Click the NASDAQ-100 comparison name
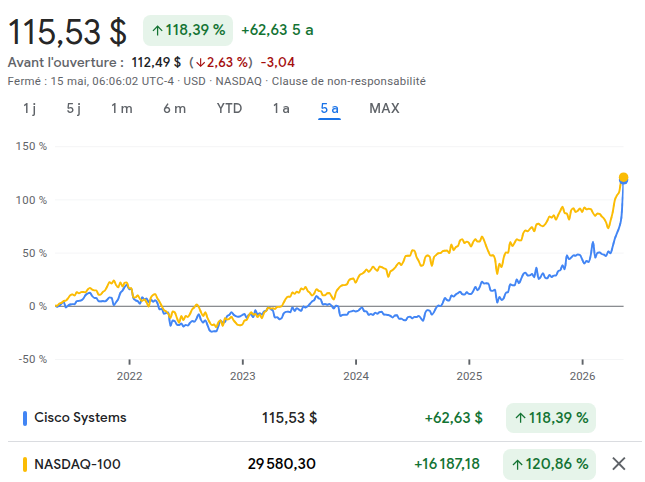The width and height of the screenshot is (645, 482). pos(77,464)
